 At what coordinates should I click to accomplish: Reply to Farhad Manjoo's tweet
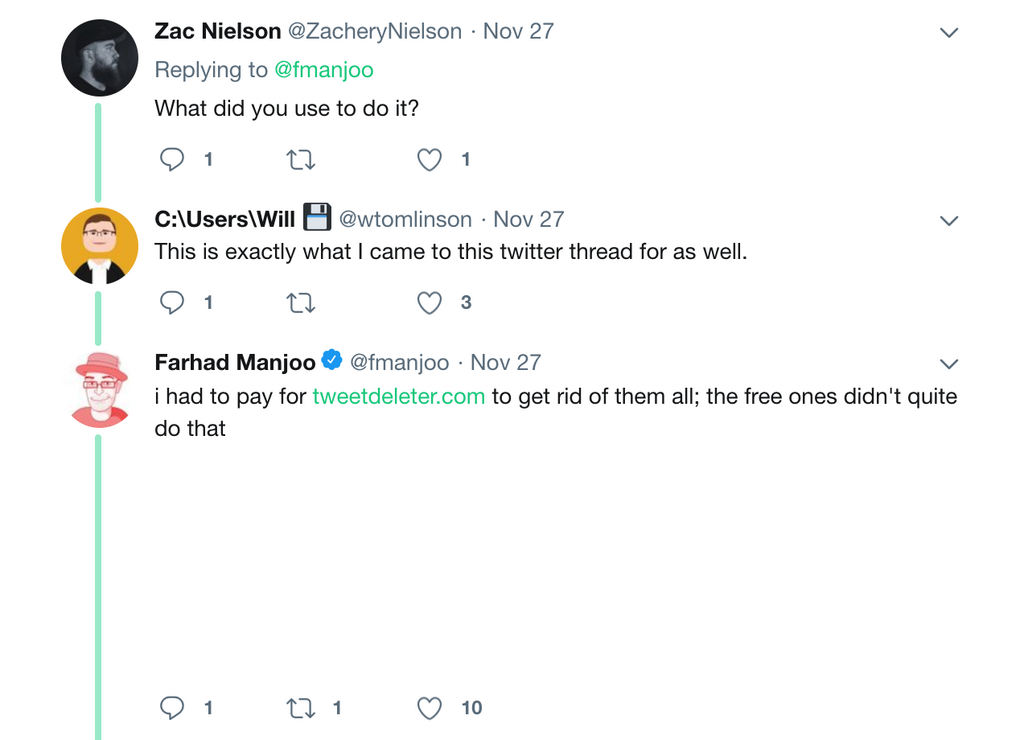(x=173, y=708)
